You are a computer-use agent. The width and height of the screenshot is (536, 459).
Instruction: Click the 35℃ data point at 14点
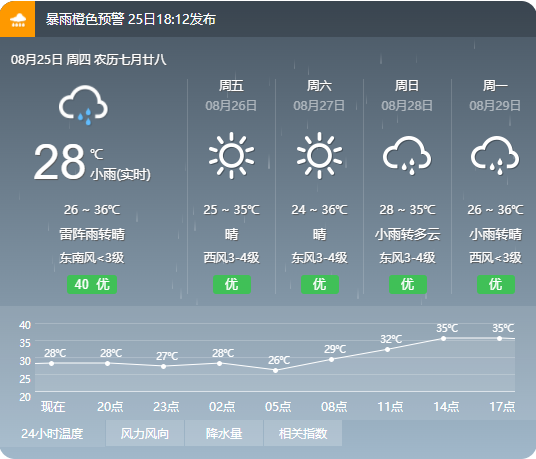[x=443, y=338]
